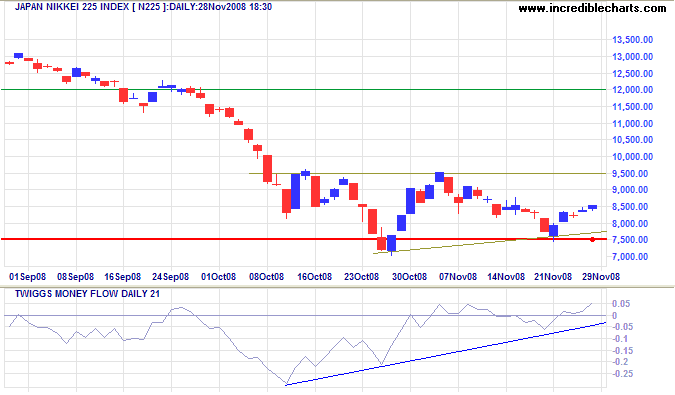Click the 10,000.00 price axis label

point(632,157)
